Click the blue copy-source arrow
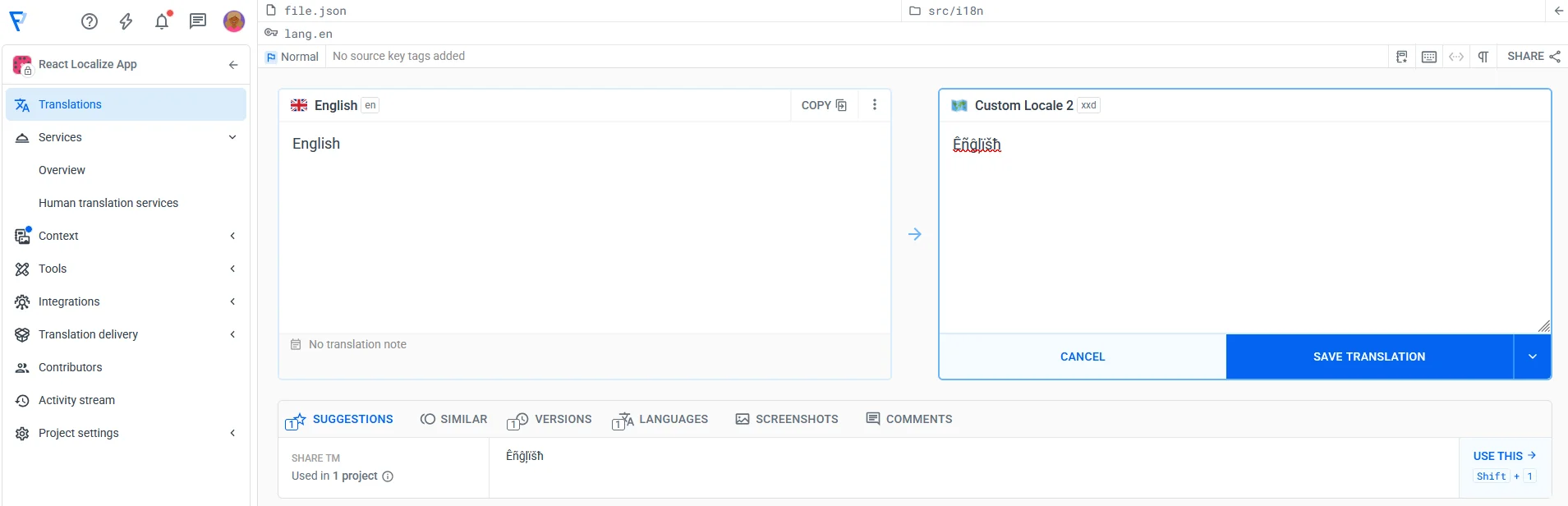Screen dimensions: 1568x506 pyautogui.click(x=915, y=234)
